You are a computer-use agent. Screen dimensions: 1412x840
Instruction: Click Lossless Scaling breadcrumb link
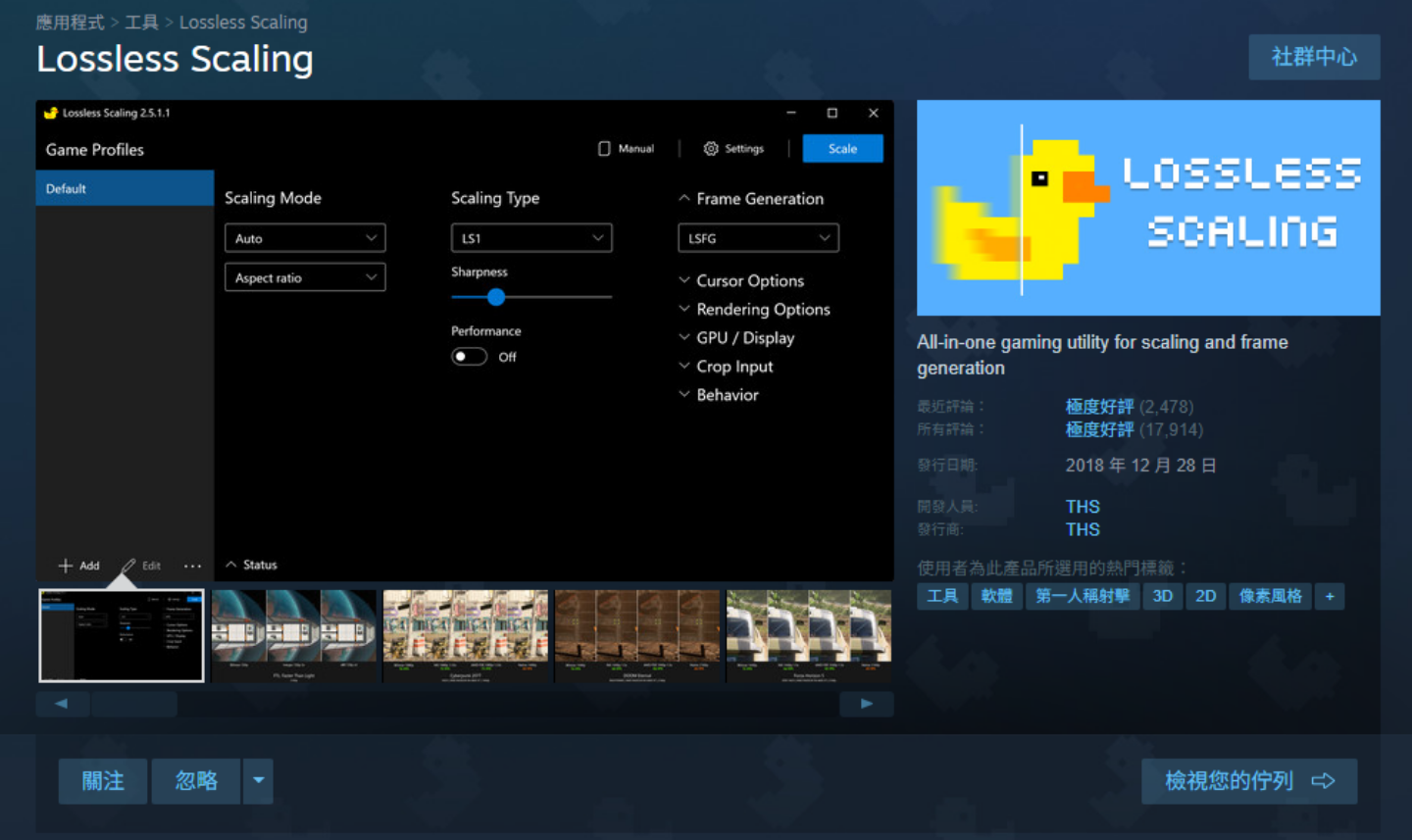pos(243,23)
